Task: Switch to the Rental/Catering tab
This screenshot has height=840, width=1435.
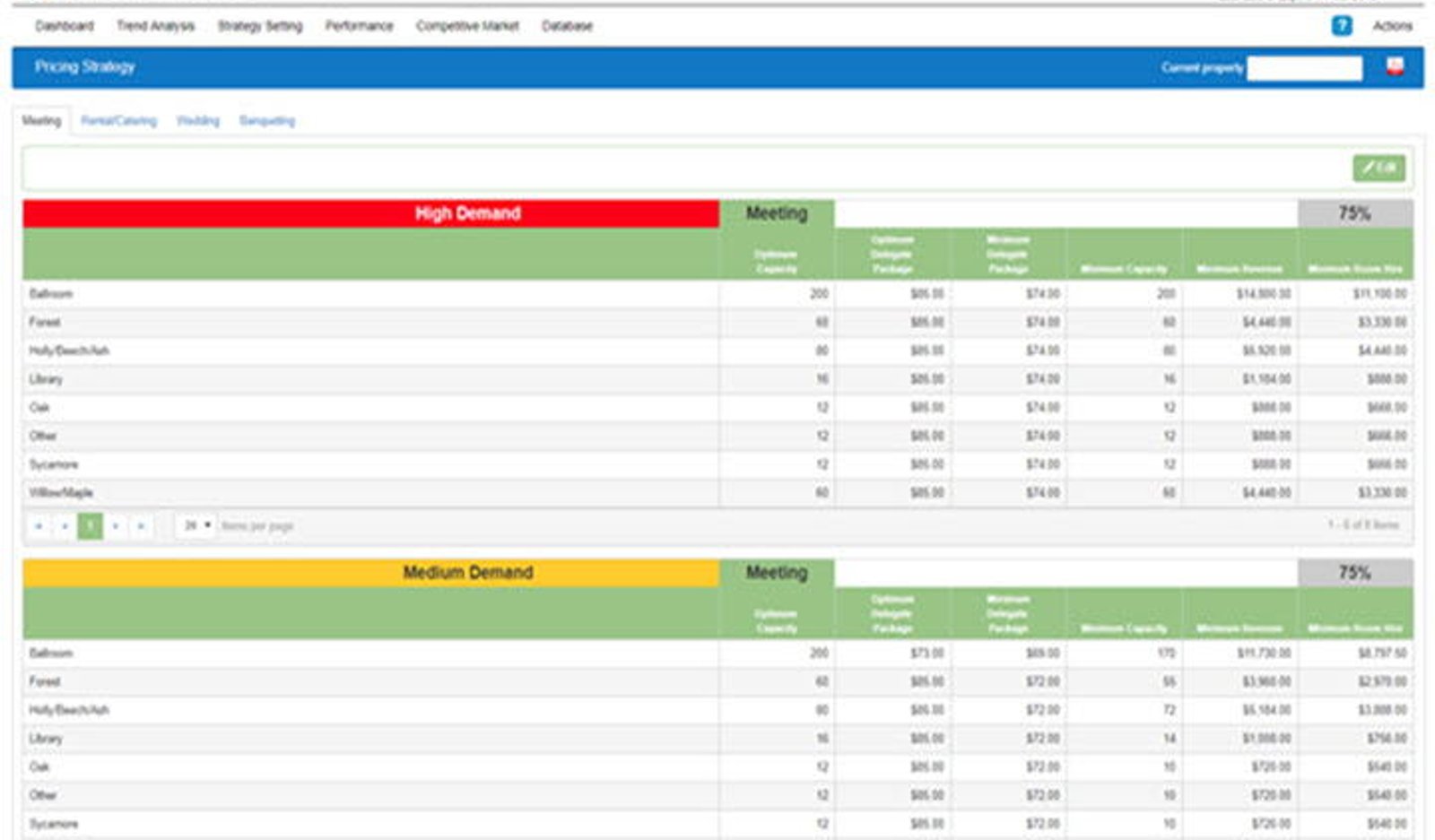Action: (x=118, y=121)
